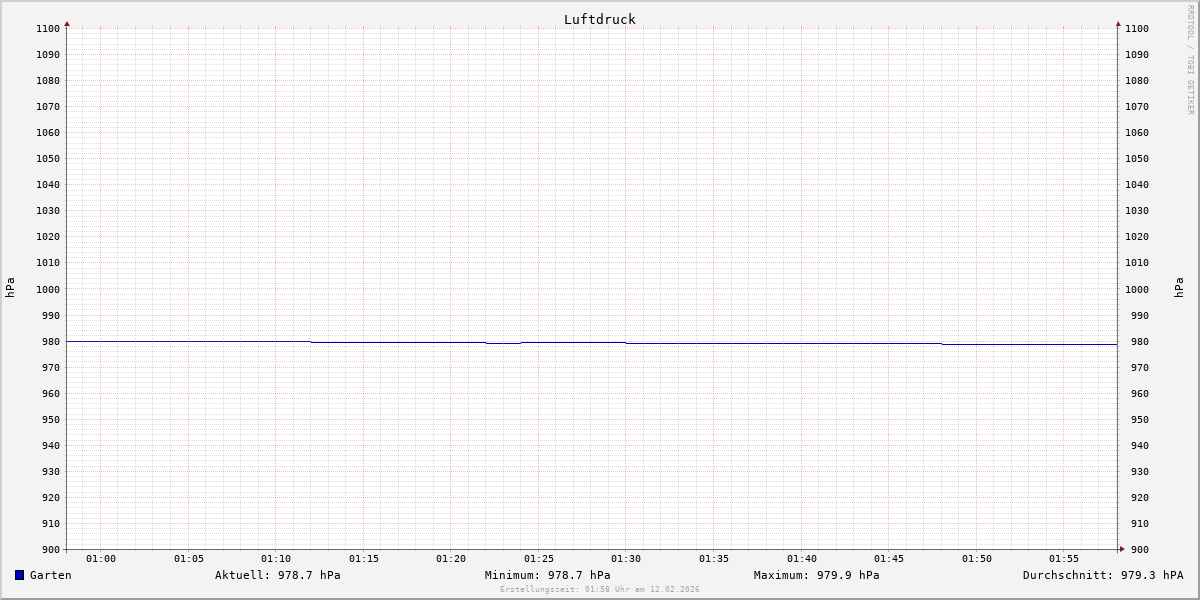Click the Durchschnitt 979.3 hPA statistic
The height and width of the screenshot is (600, 1200).
pos(1102,575)
